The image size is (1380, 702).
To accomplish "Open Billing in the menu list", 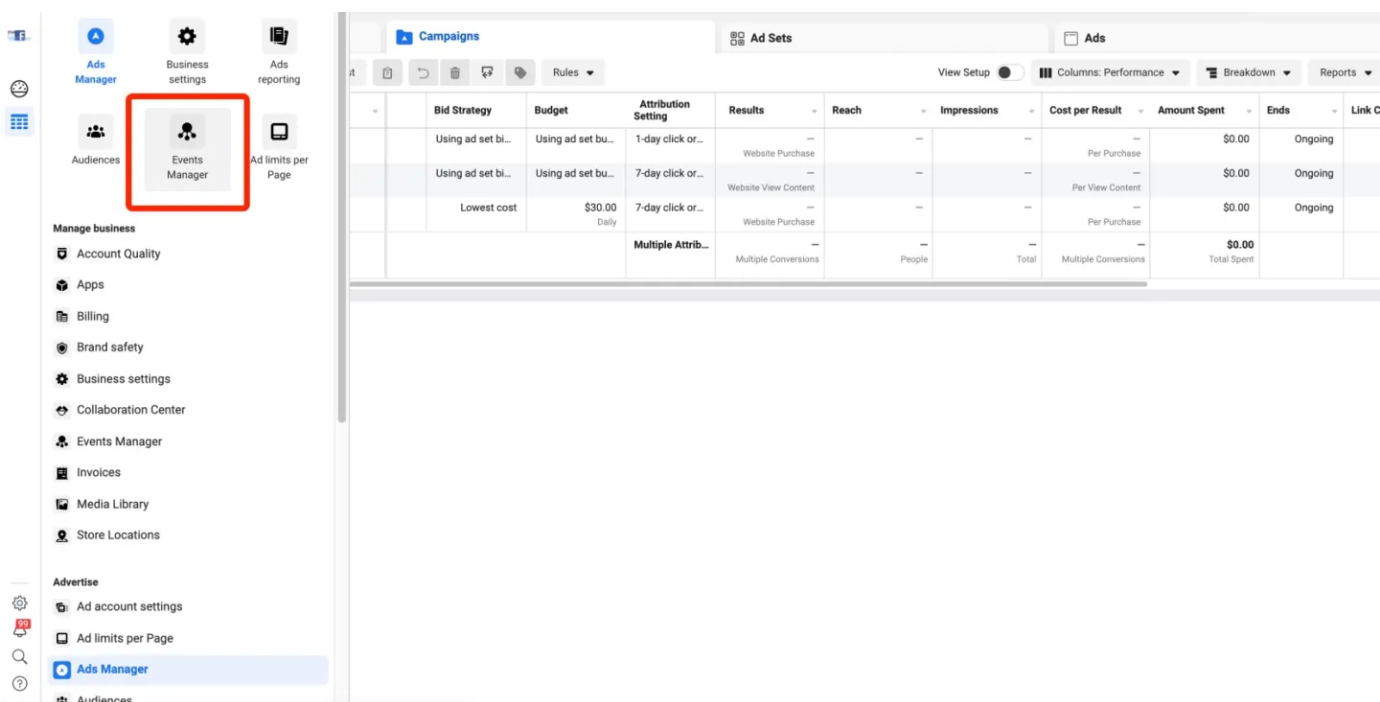I will pos(92,316).
